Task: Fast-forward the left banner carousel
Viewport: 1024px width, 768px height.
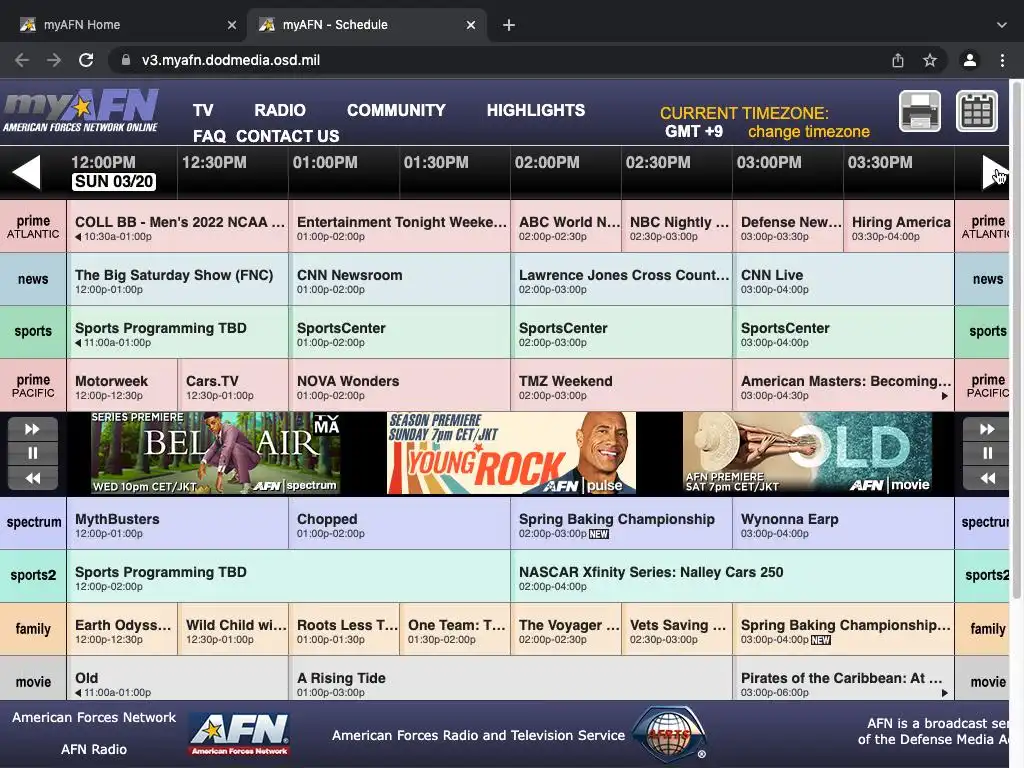Action: pyautogui.click(x=33, y=429)
